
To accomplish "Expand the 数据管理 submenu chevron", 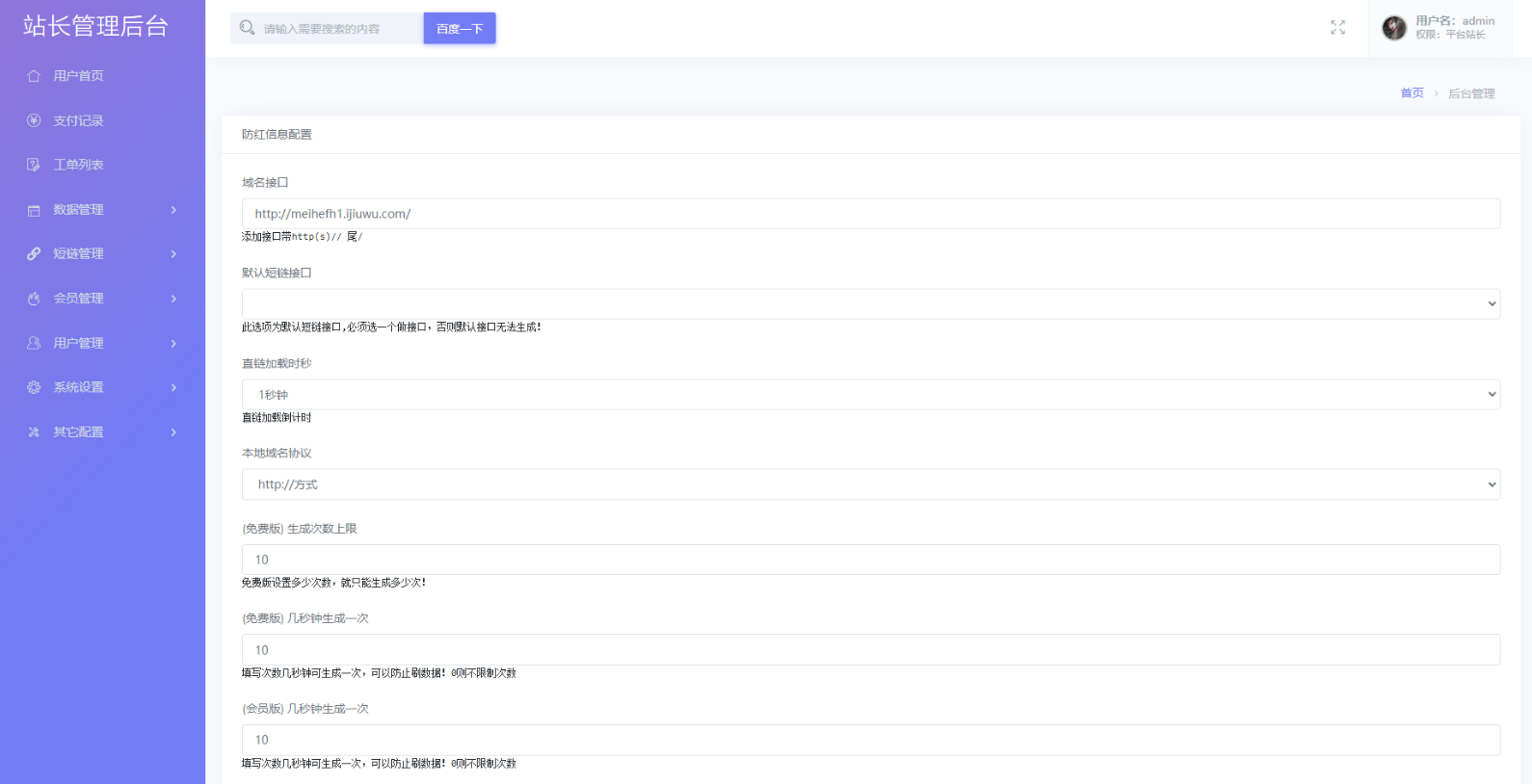I will (x=173, y=210).
